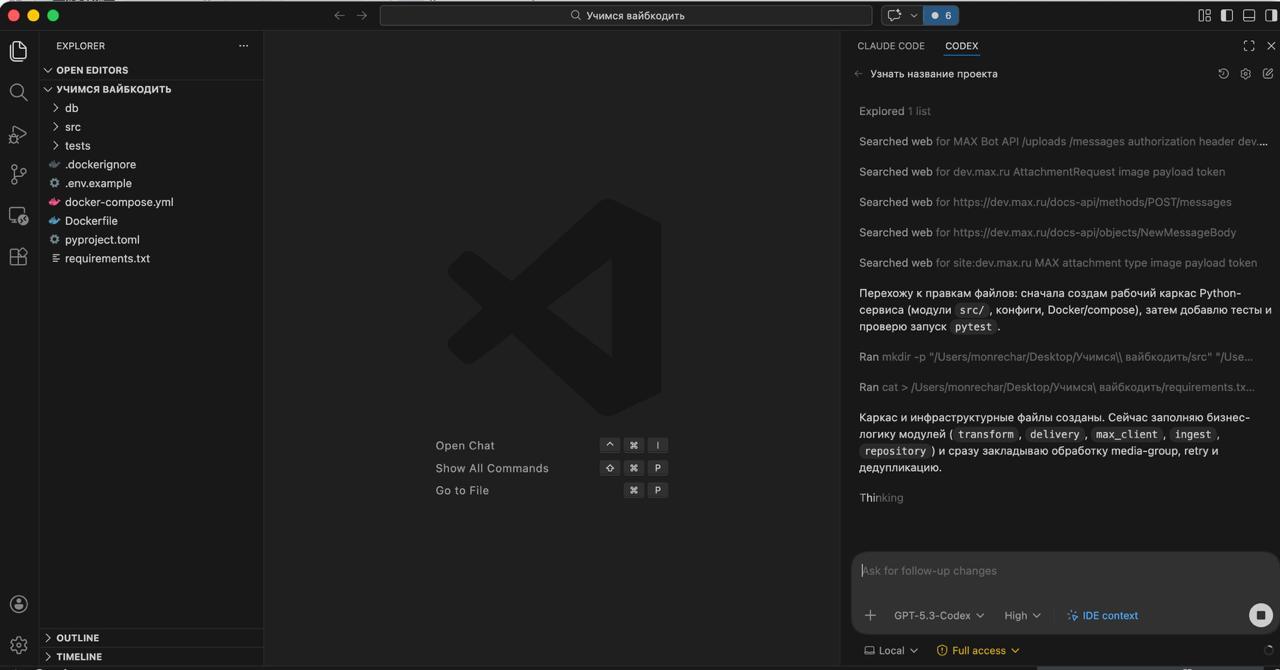Image resolution: width=1280 pixels, height=670 pixels.
Task: Click the badge showing 6 sessions
Action: pos(941,15)
